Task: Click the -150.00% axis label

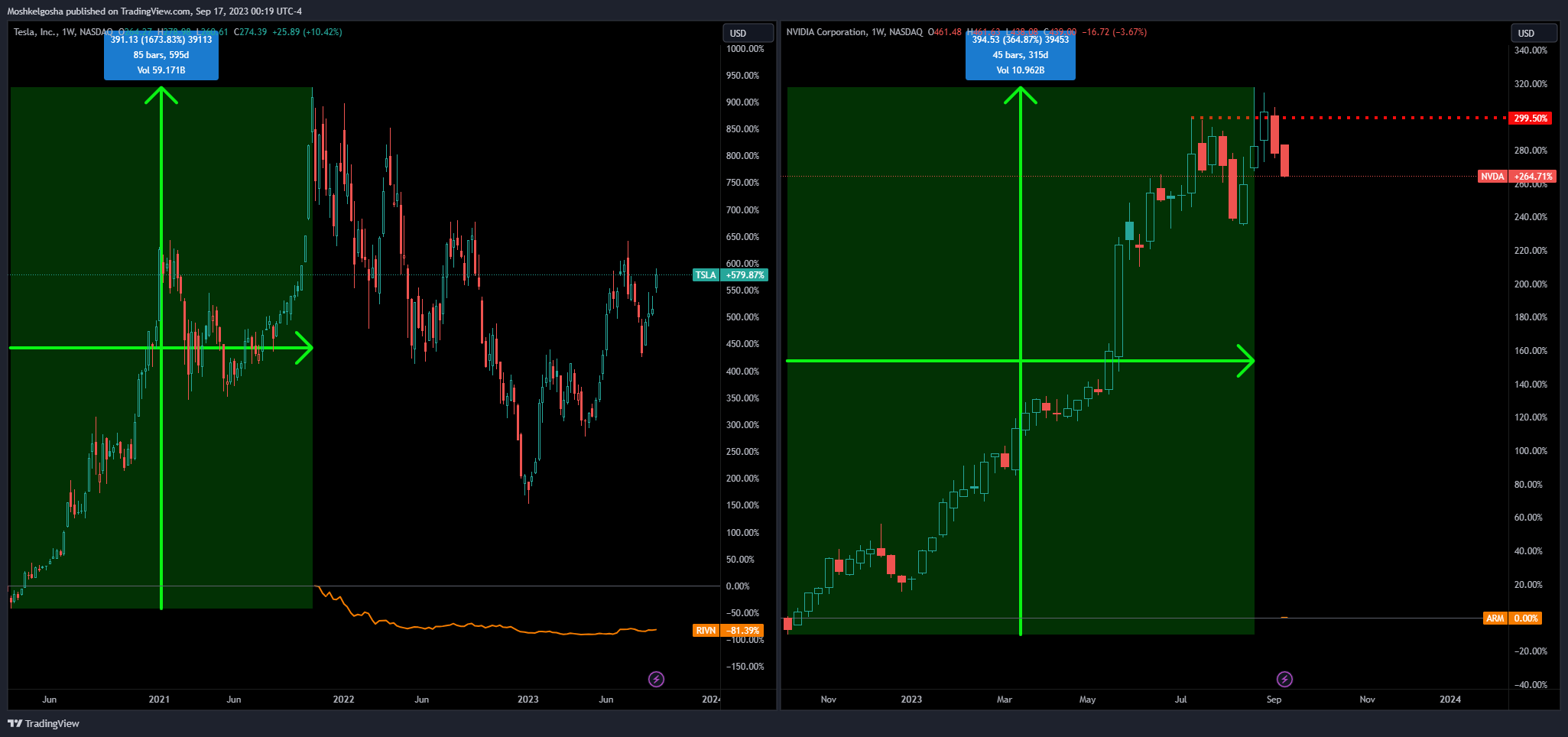Action: pos(745,667)
